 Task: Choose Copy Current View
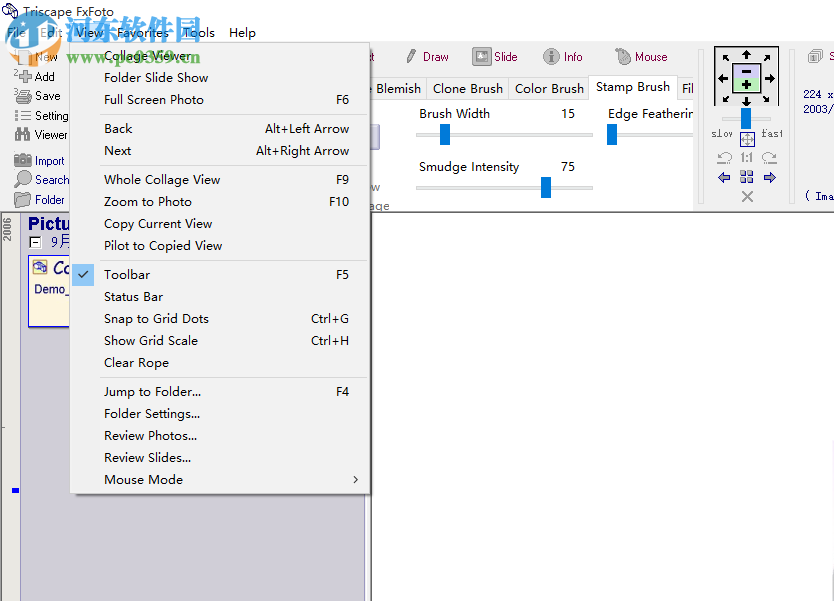click(x=220, y=223)
